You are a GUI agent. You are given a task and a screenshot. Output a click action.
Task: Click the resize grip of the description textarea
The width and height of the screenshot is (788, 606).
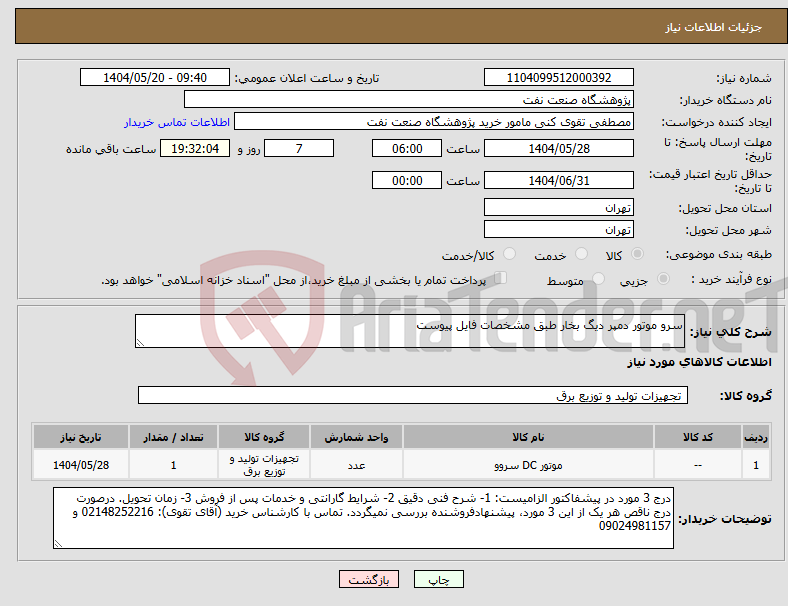coord(140,343)
